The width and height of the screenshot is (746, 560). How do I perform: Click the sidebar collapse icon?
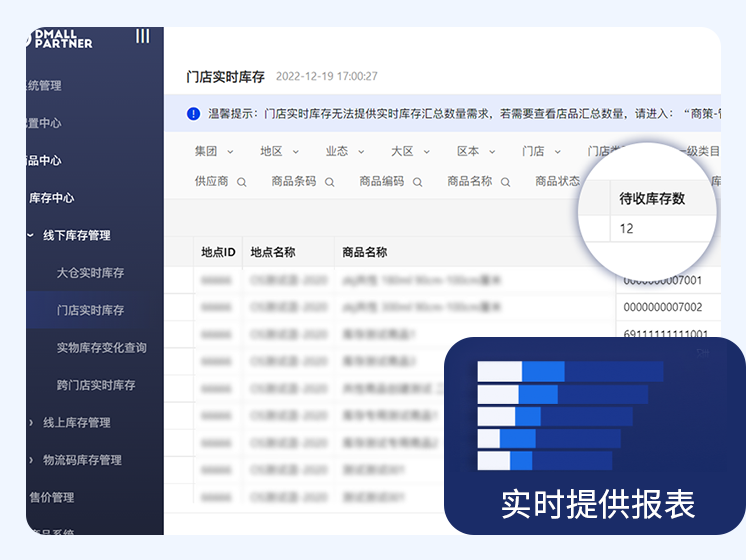pos(143,37)
